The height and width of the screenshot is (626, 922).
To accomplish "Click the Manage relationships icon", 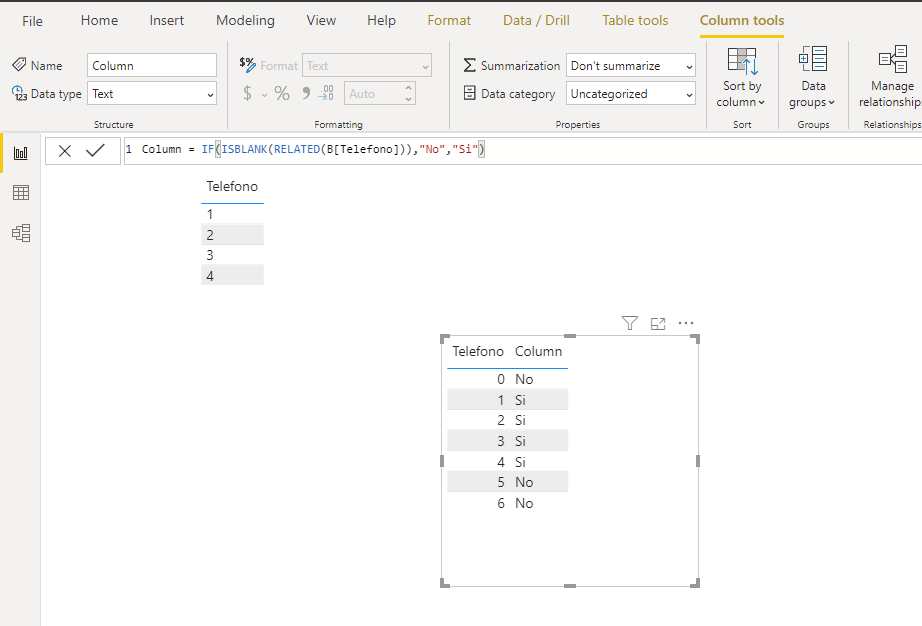I will tap(893, 59).
